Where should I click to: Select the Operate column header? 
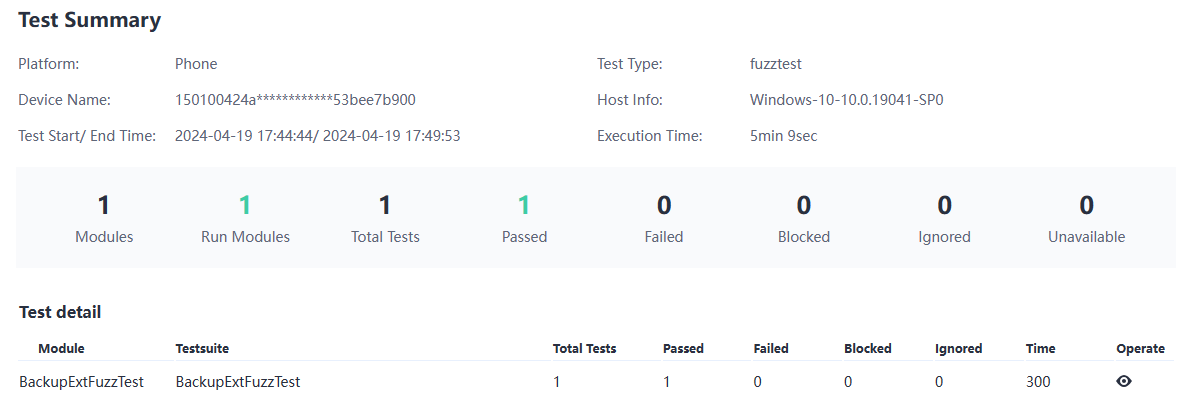1140,348
